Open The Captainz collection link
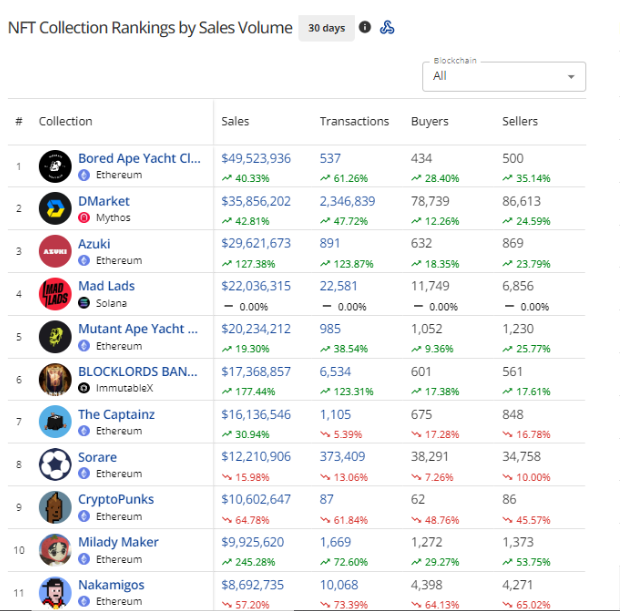 [116, 414]
